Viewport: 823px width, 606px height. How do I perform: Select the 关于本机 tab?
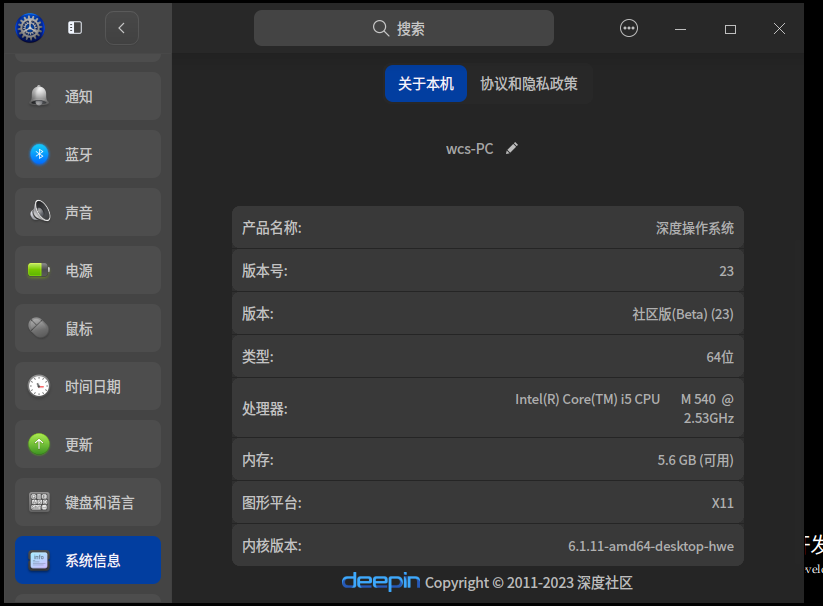[426, 84]
